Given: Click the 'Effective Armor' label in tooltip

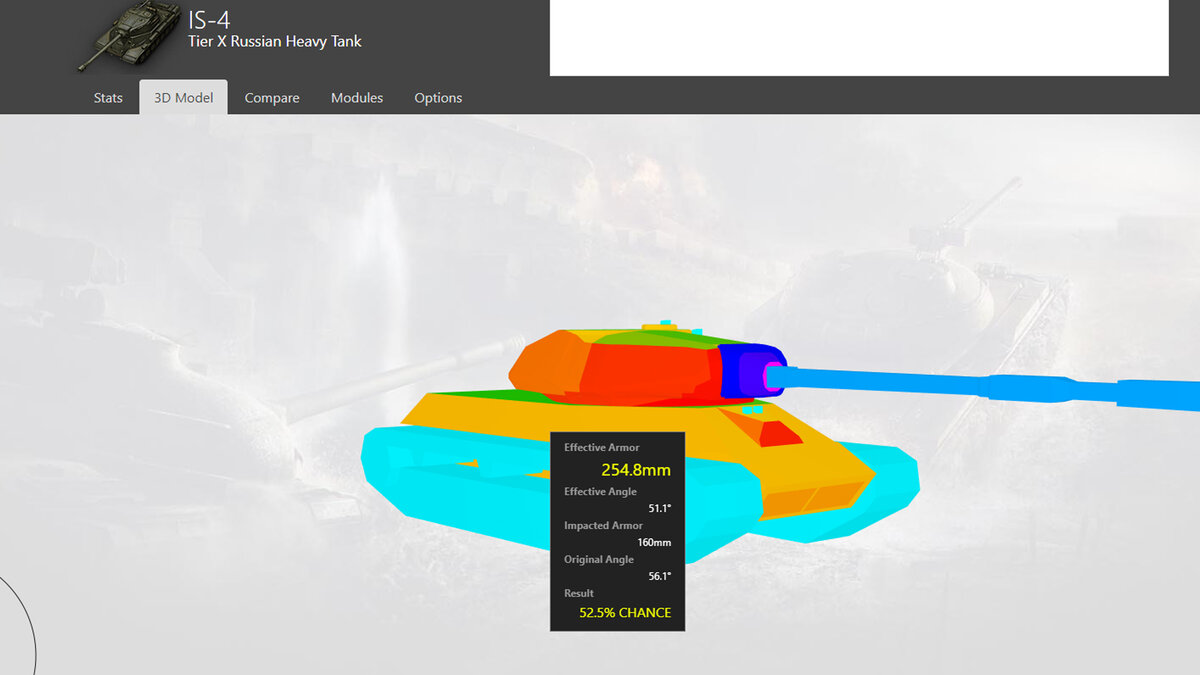Looking at the screenshot, I should [601, 447].
